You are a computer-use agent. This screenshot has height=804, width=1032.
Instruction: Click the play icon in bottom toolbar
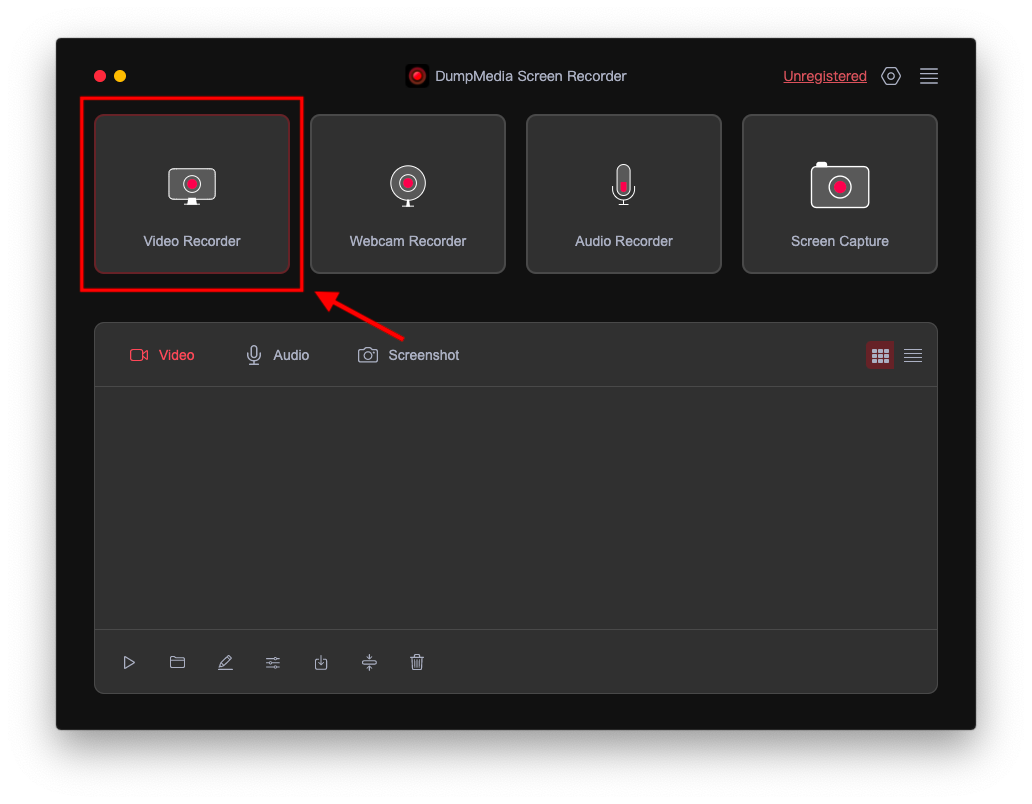(x=129, y=662)
